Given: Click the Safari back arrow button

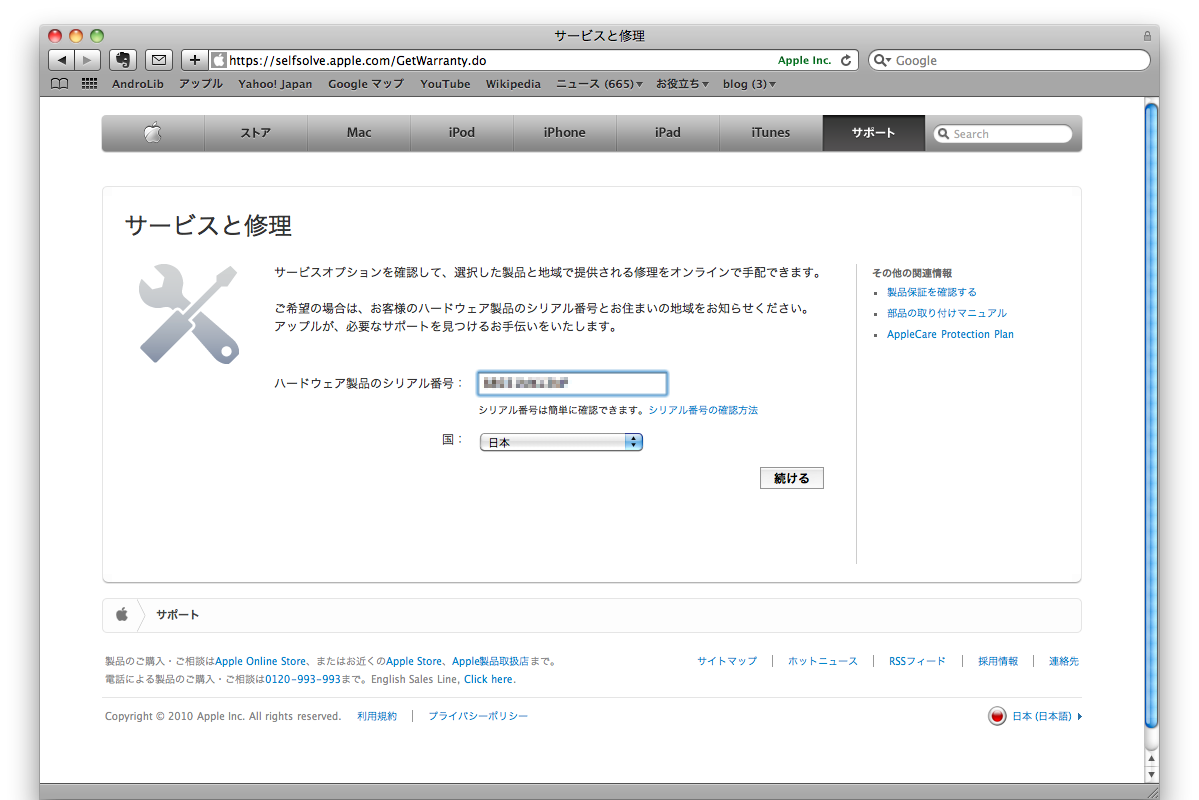Looking at the screenshot, I should click(x=61, y=60).
